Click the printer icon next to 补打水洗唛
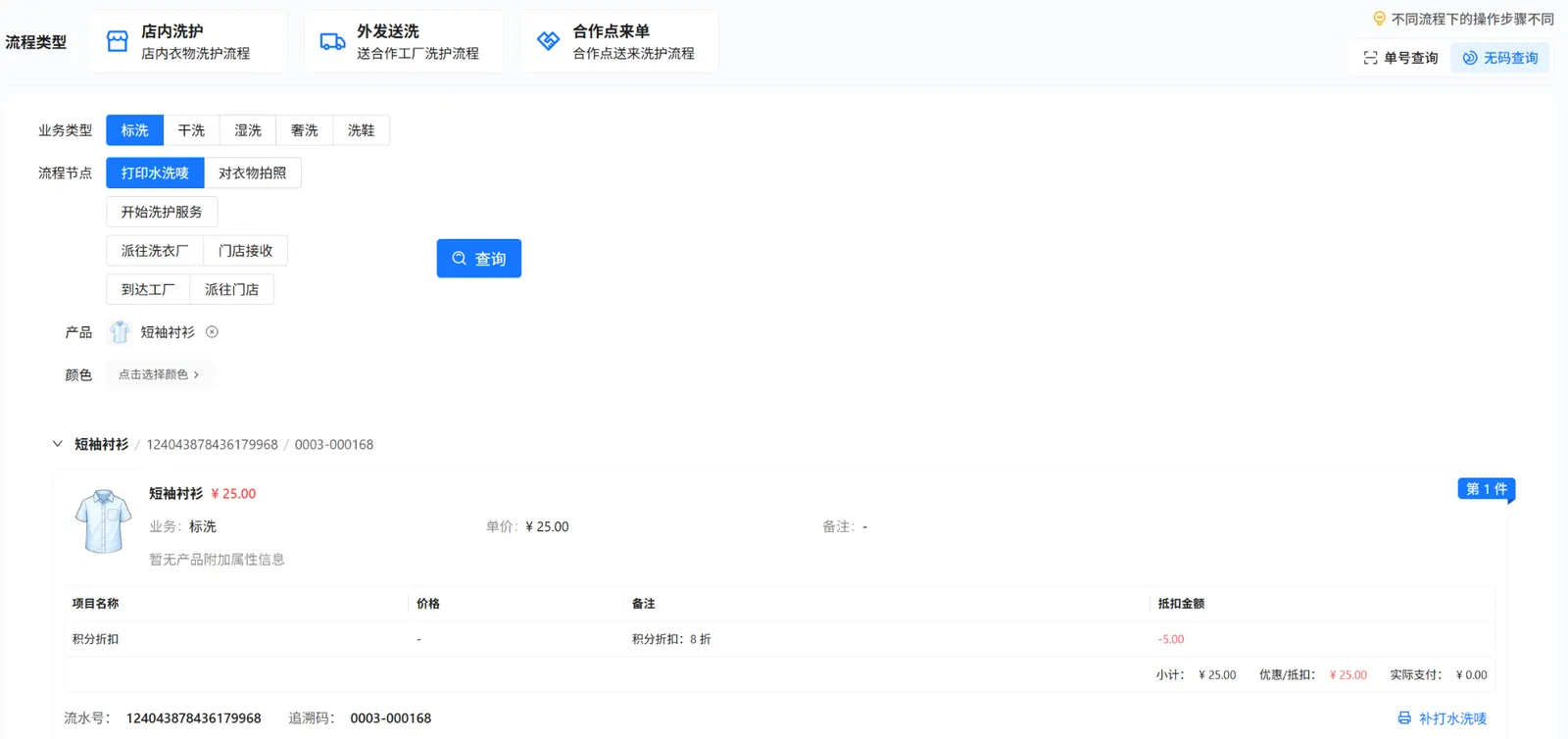The width and height of the screenshot is (1568, 739). click(1404, 718)
